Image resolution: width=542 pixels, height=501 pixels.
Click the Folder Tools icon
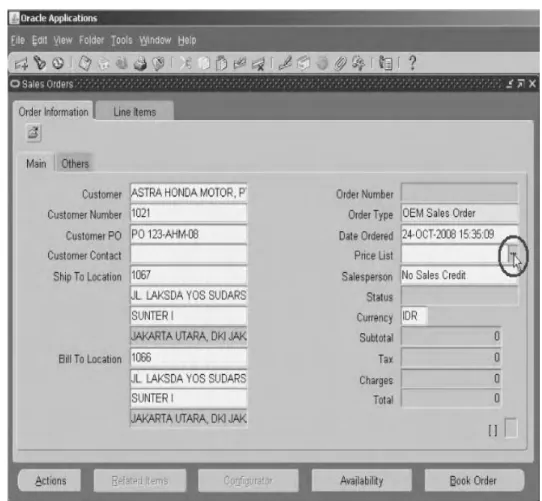point(358,64)
